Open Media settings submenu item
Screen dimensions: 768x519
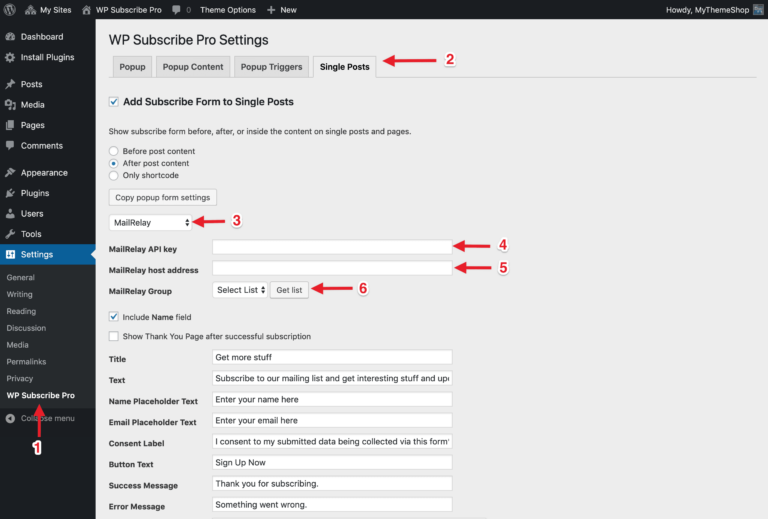click(x=18, y=345)
